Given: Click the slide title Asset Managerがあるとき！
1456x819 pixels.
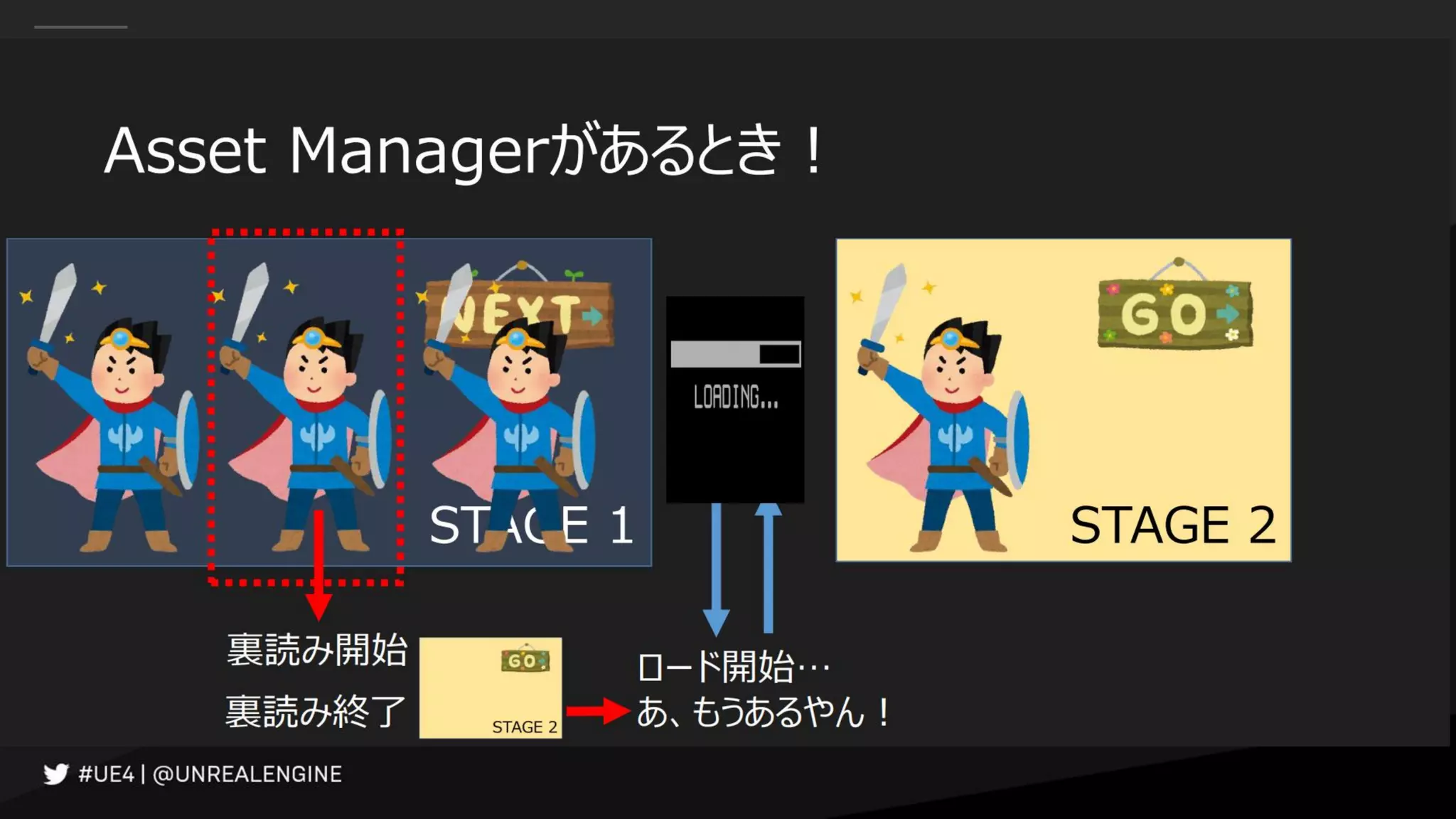Looking at the screenshot, I should point(464,151).
